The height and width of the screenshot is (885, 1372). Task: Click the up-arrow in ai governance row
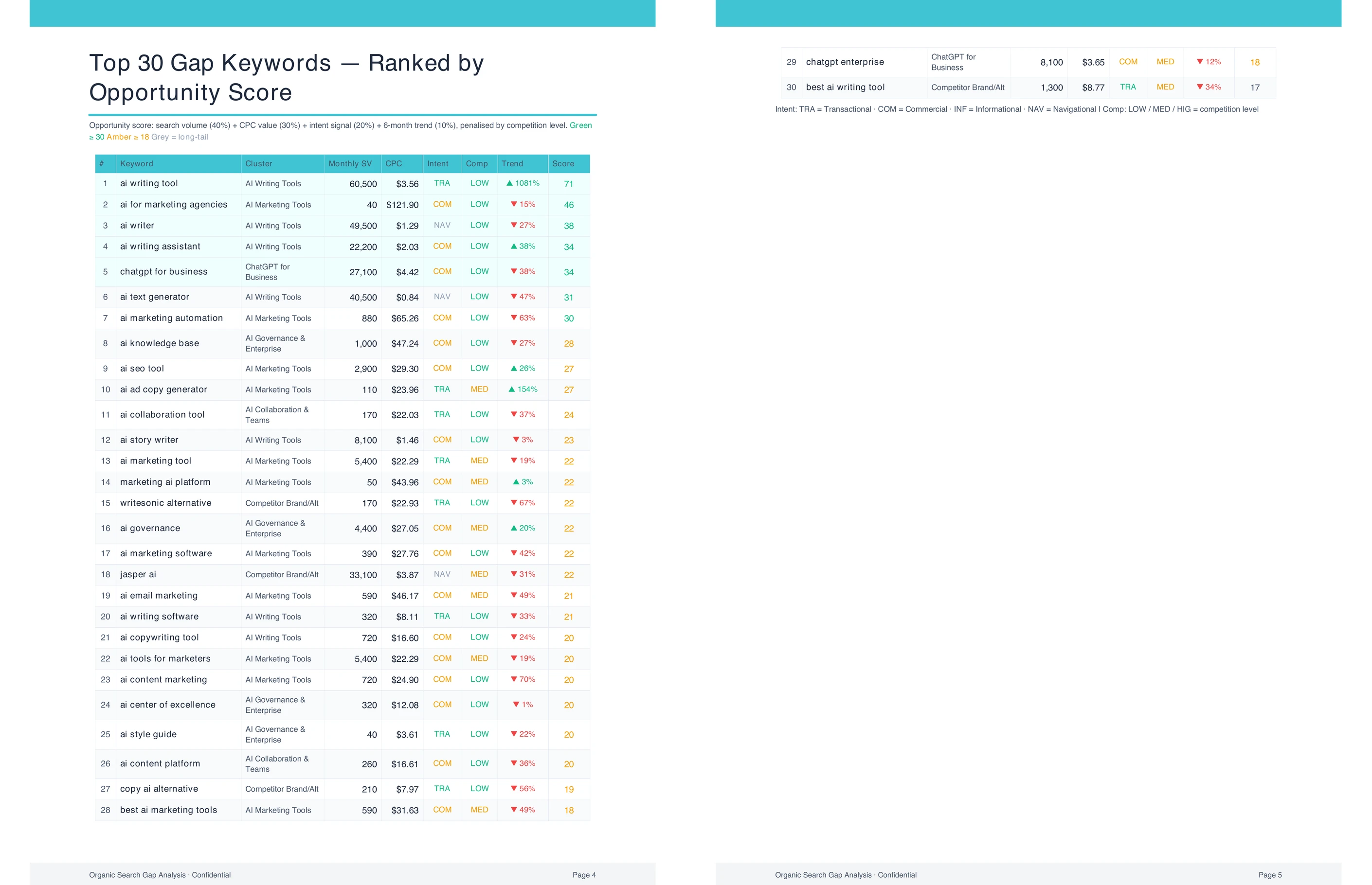click(x=513, y=528)
